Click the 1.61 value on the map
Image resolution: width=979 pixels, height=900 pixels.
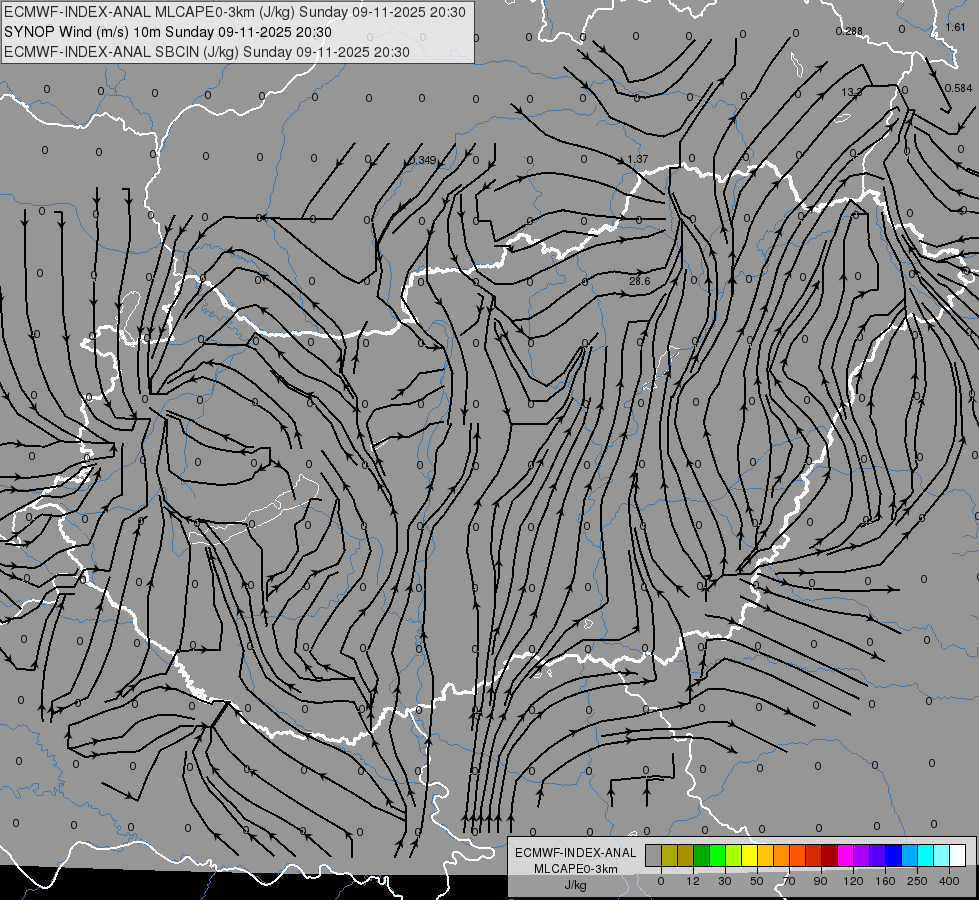click(955, 27)
